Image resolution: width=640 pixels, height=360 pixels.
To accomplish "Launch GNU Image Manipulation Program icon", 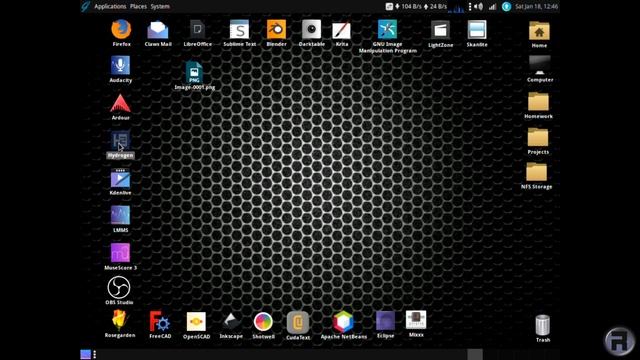I will pyautogui.click(x=387, y=30).
